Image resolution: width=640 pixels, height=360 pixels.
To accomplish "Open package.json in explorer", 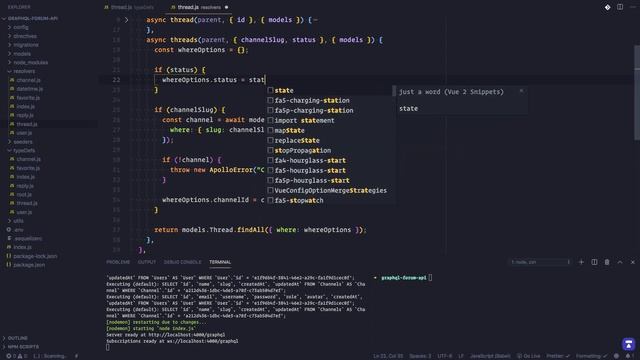I will [x=29, y=264].
